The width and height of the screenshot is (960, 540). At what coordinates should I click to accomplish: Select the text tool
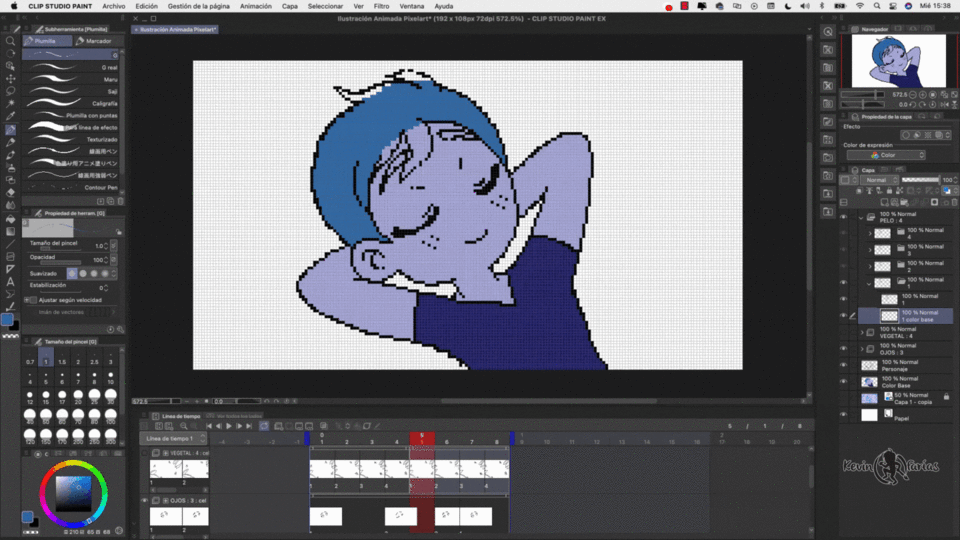coord(10,282)
